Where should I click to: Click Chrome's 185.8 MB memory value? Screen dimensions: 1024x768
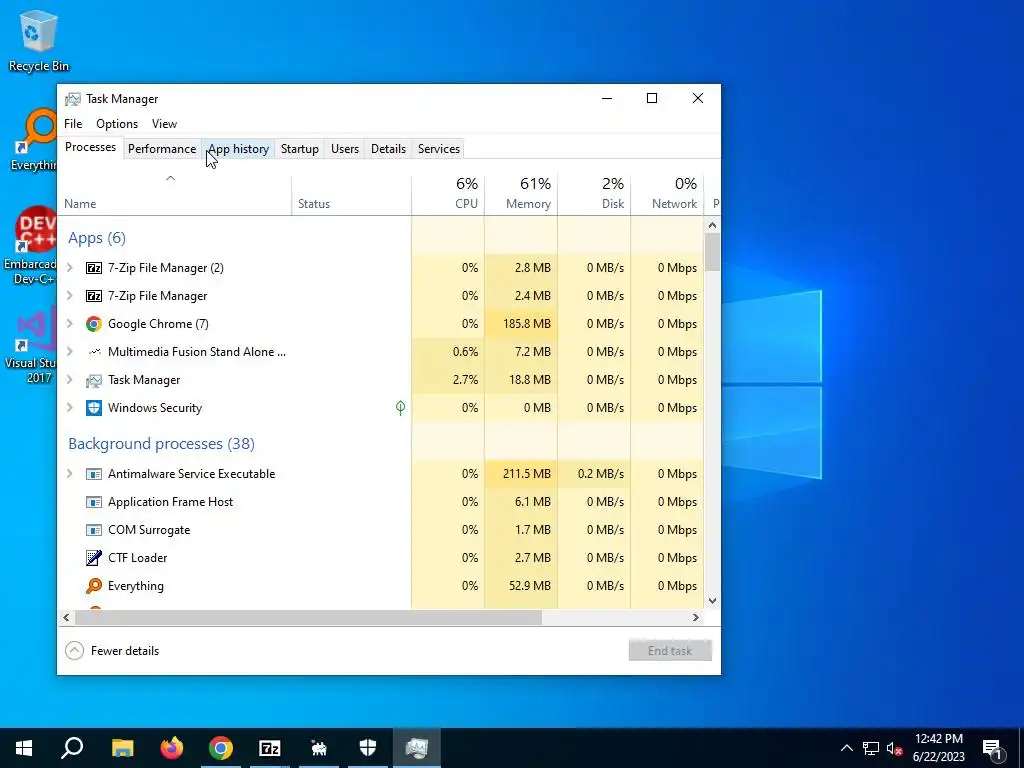(x=526, y=324)
